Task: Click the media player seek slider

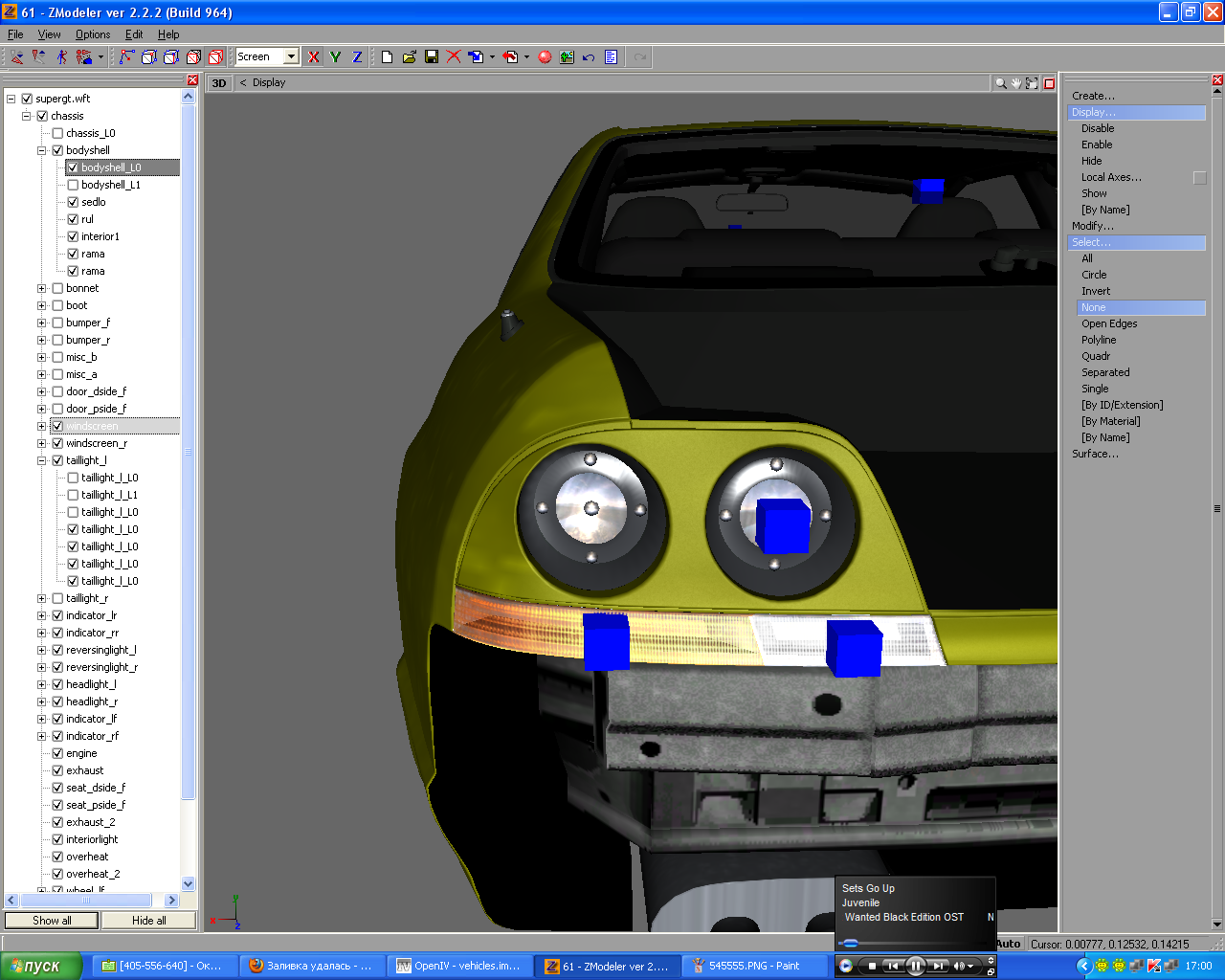Action: pos(851,944)
